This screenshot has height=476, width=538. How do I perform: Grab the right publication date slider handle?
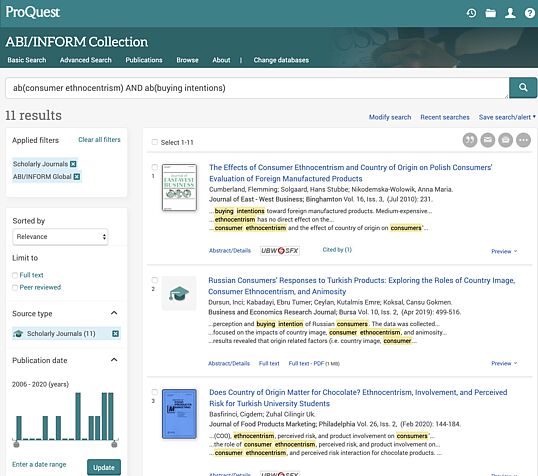tap(114, 444)
